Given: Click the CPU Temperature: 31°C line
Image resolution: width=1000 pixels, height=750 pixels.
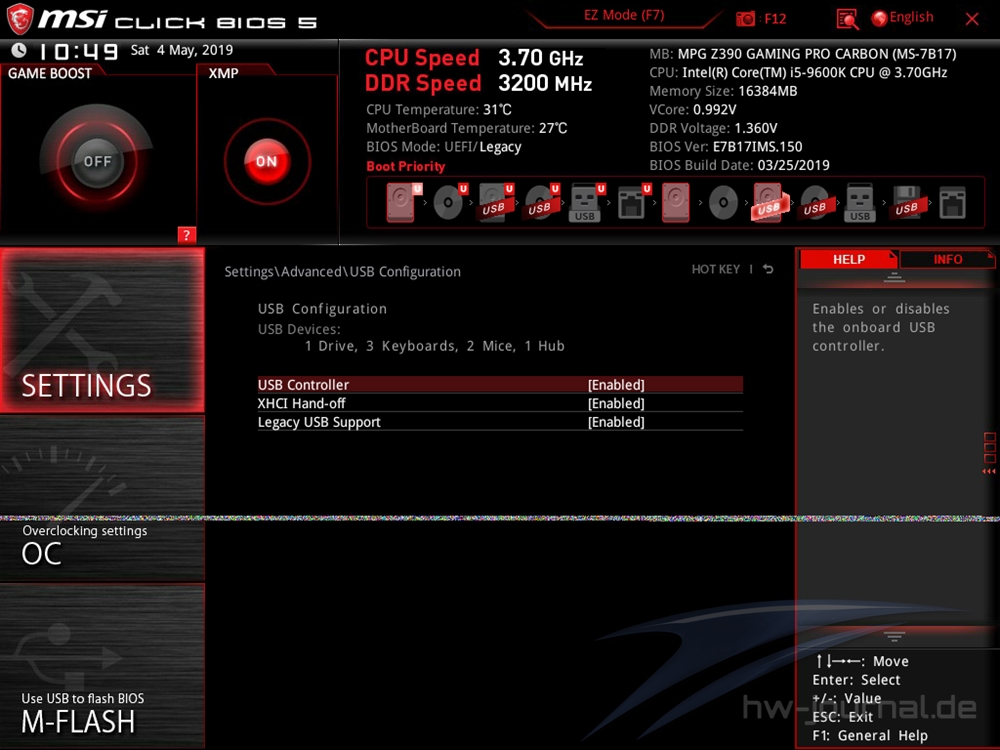Looking at the screenshot, I should pyautogui.click(x=439, y=110).
